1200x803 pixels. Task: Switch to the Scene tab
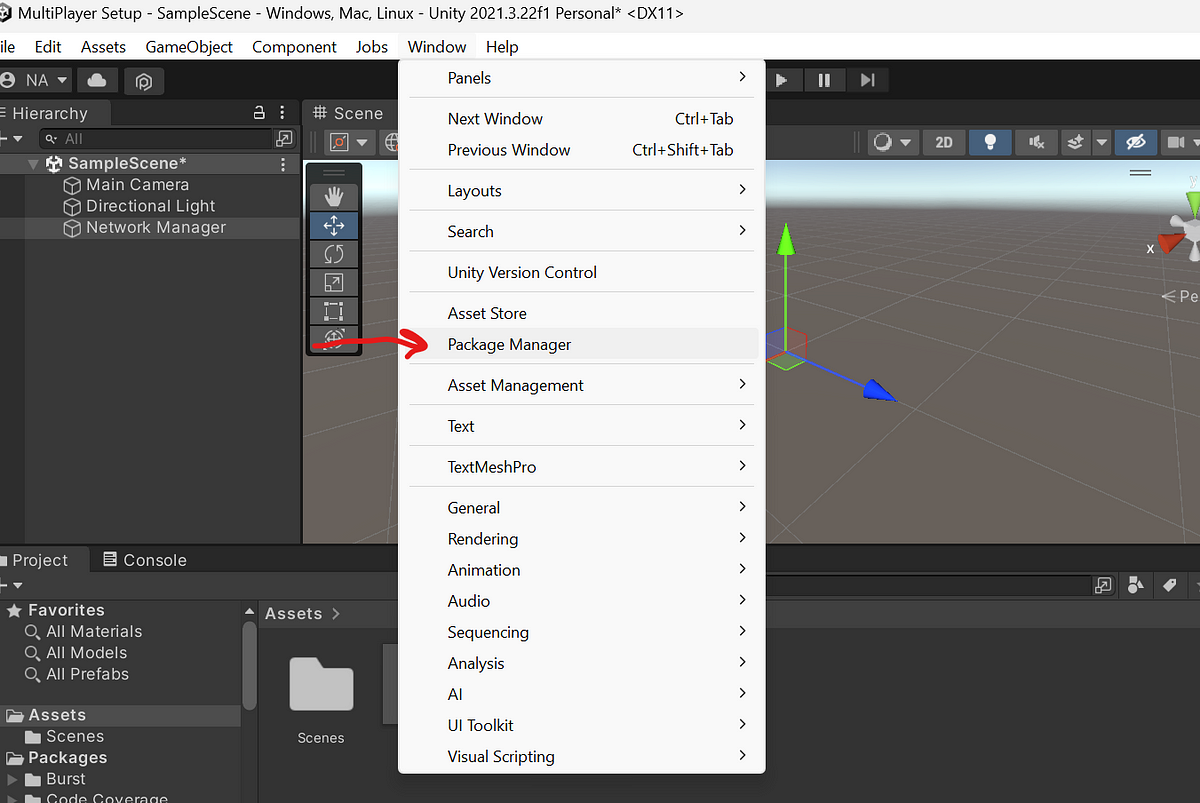pos(347,113)
